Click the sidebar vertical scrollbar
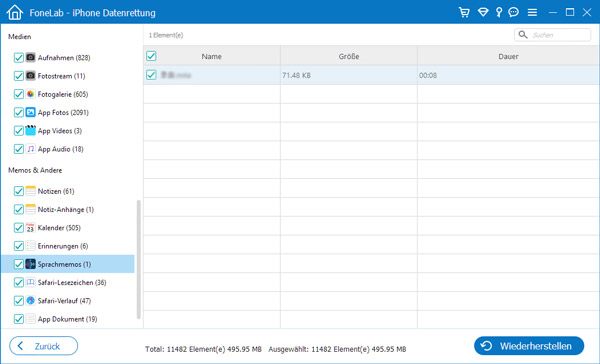Viewport: 600px width, 364px height. point(139,260)
